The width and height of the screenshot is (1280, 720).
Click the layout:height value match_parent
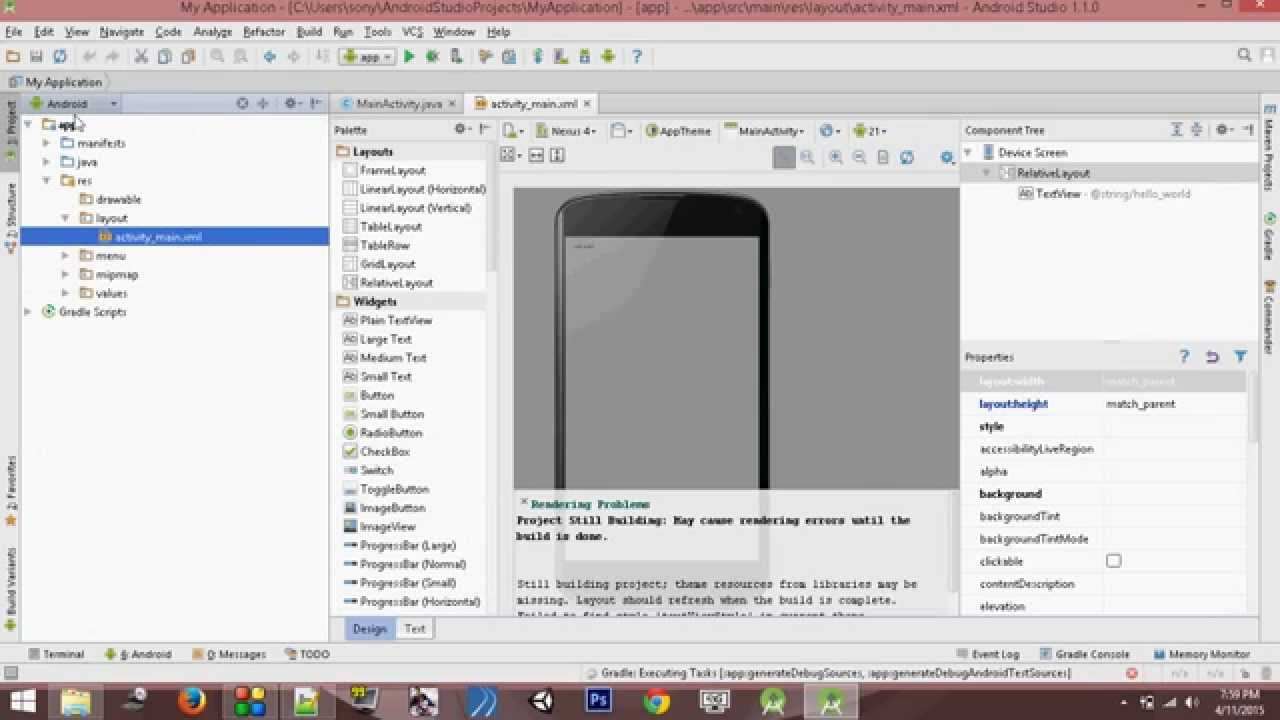click(1141, 404)
